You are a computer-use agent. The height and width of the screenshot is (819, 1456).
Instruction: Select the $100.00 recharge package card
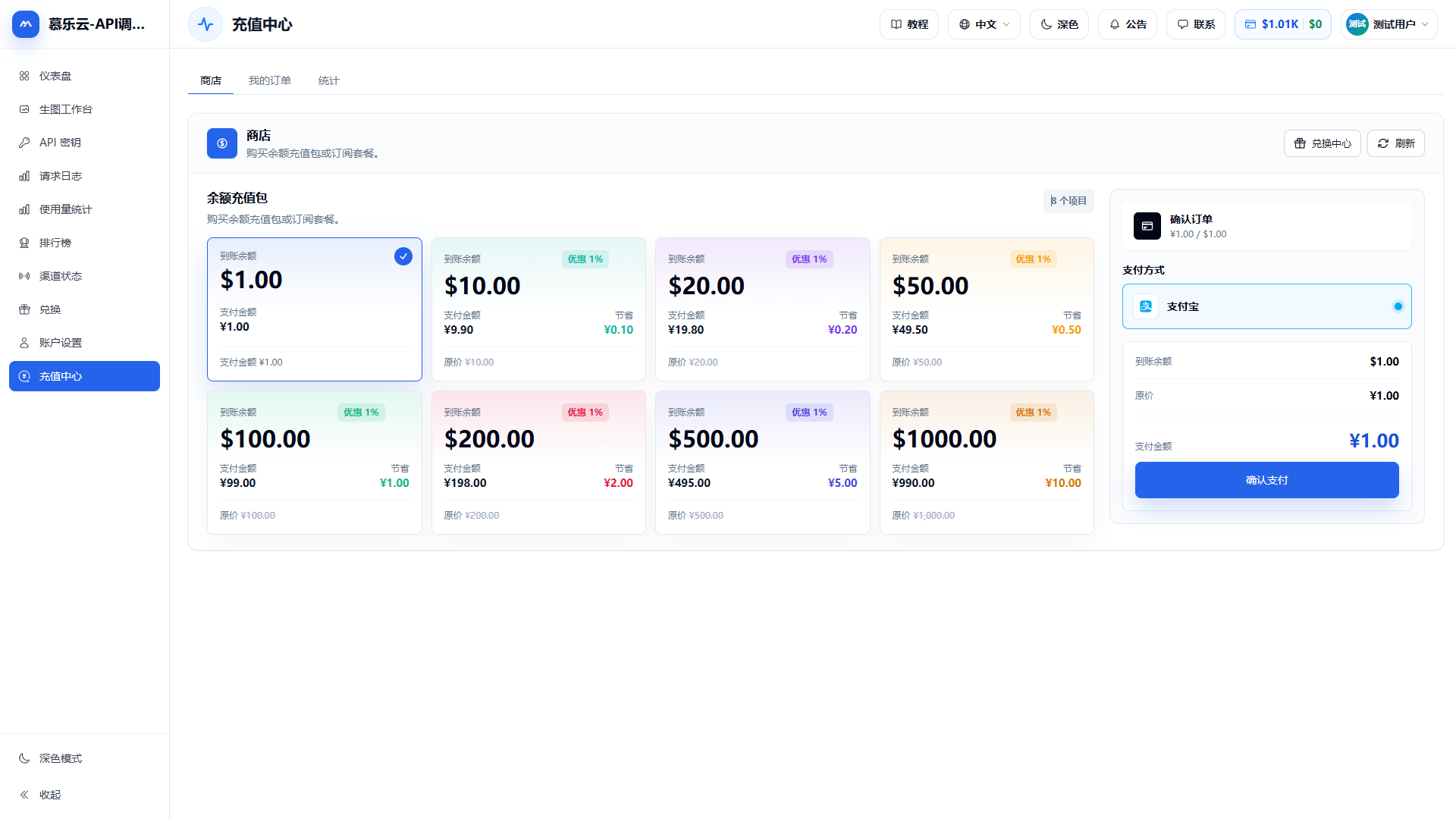coord(314,463)
